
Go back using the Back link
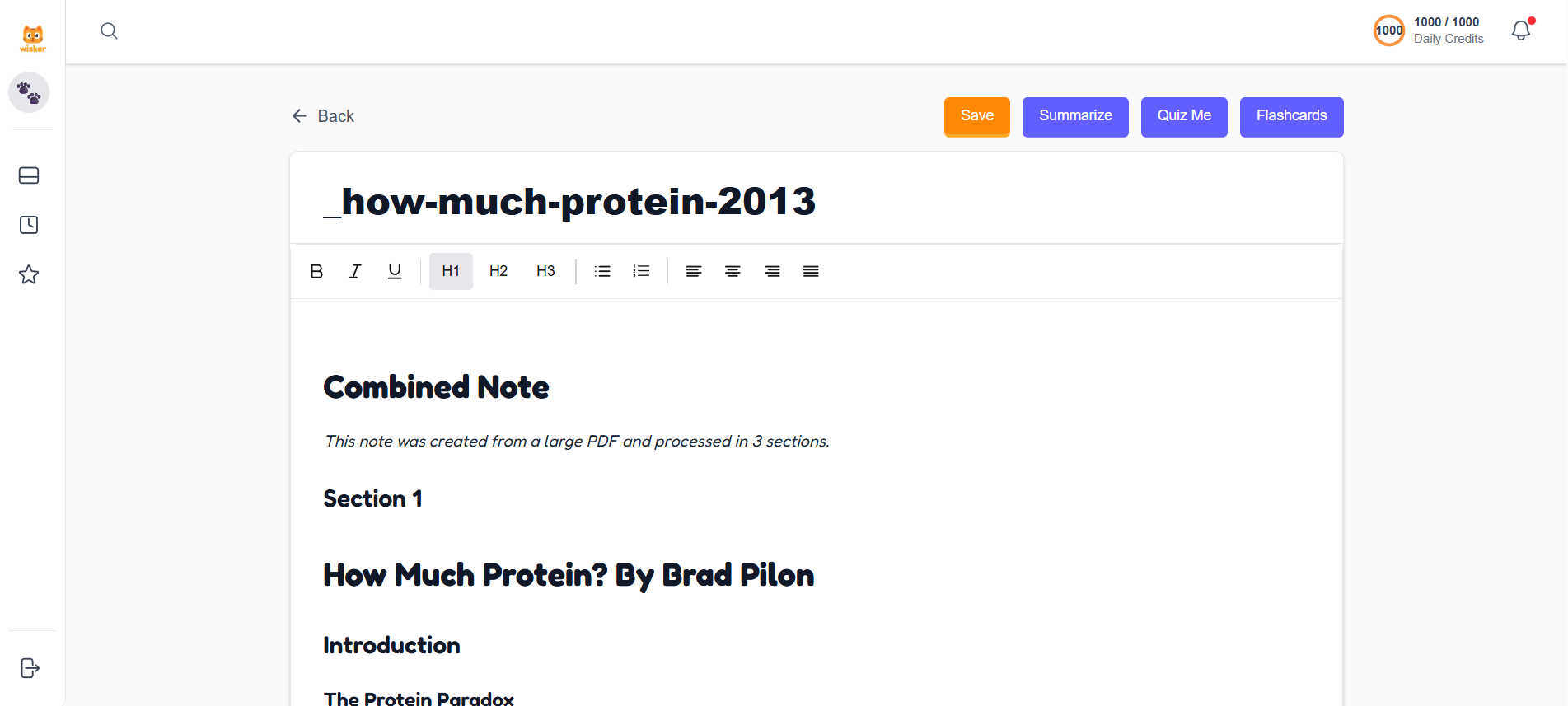(322, 115)
